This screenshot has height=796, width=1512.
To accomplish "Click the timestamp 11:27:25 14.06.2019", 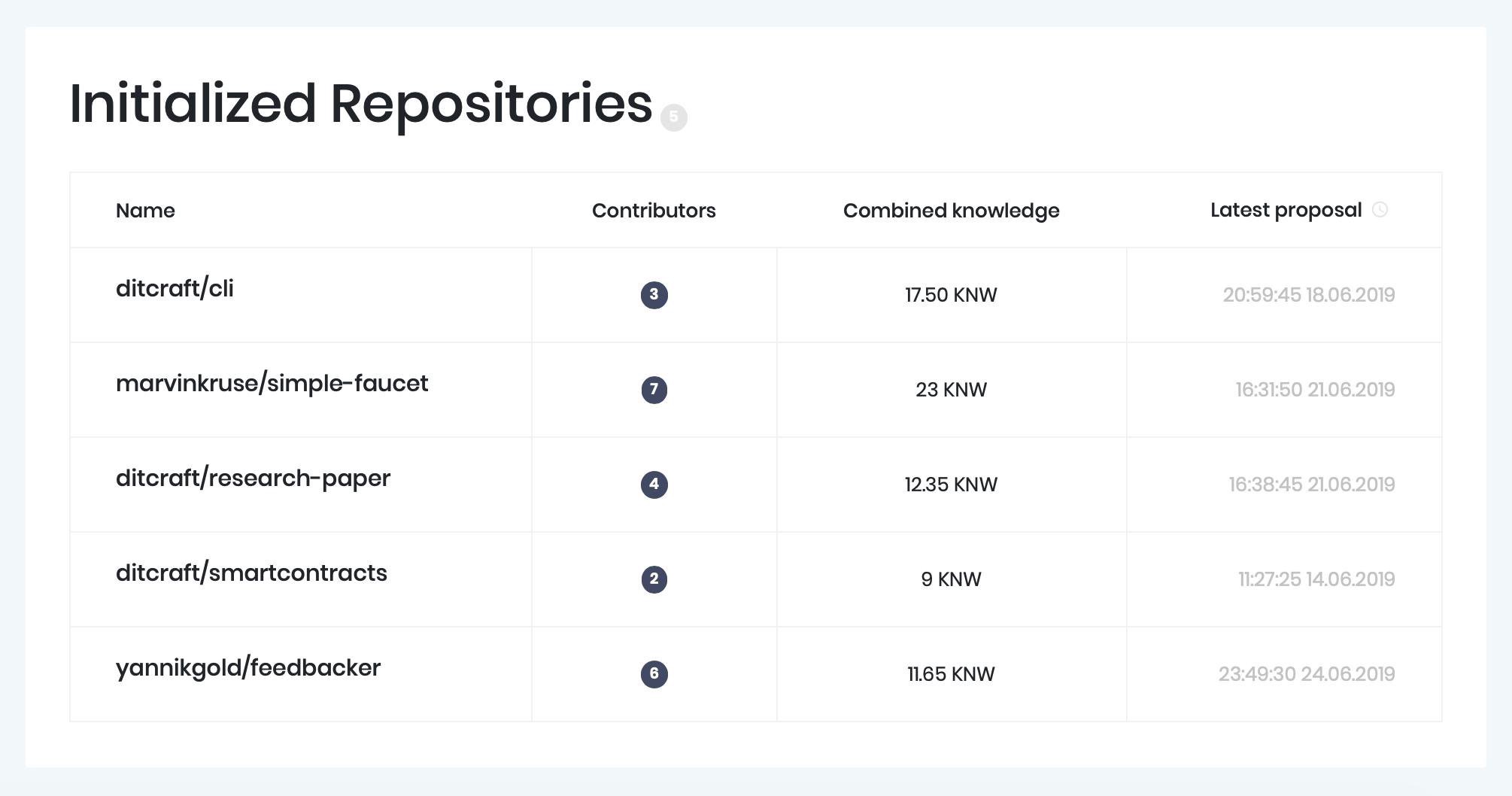I will pos(1316,579).
